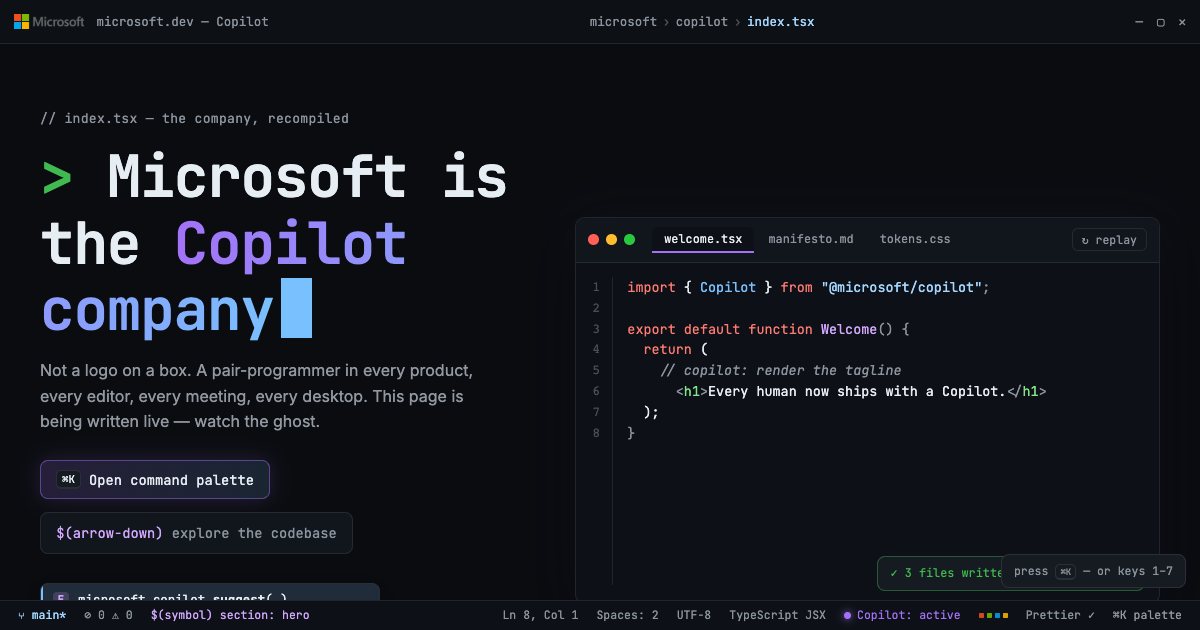Viewport: 1200px width, 630px height.
Task: Click the export default function Welcome line
Action: point(769,329)
